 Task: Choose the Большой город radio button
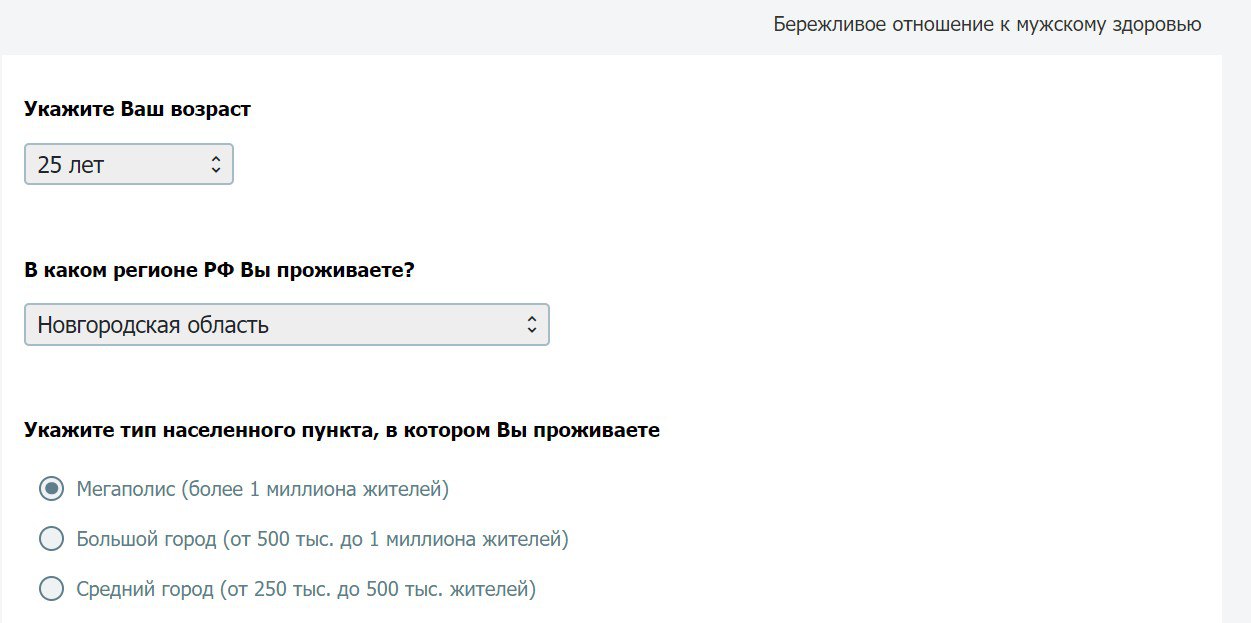pyautogui.click(x=51, y=539)
